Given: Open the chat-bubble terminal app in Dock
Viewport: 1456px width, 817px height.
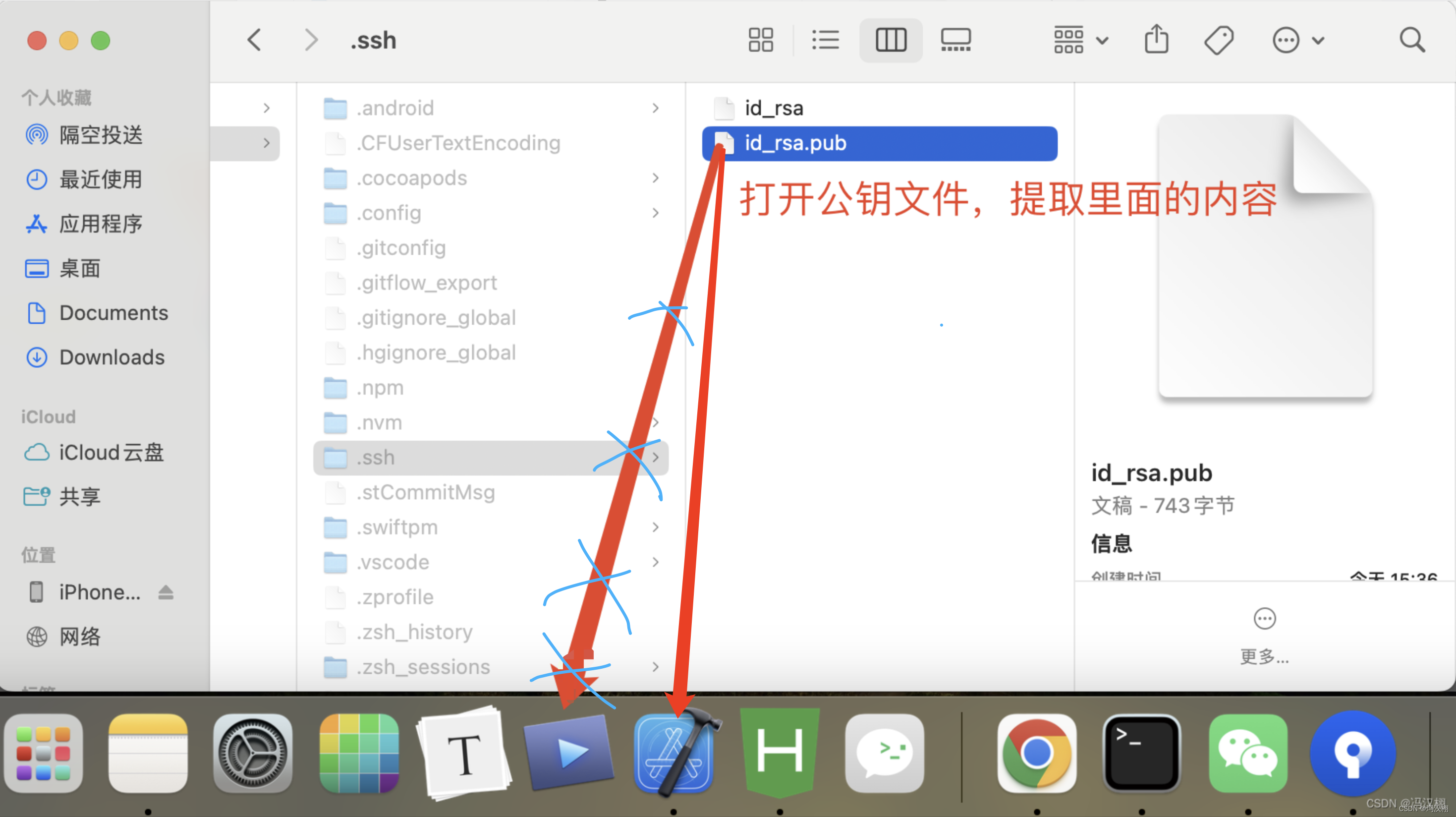Looking at the screenshot, I should [x=885, y=753].
